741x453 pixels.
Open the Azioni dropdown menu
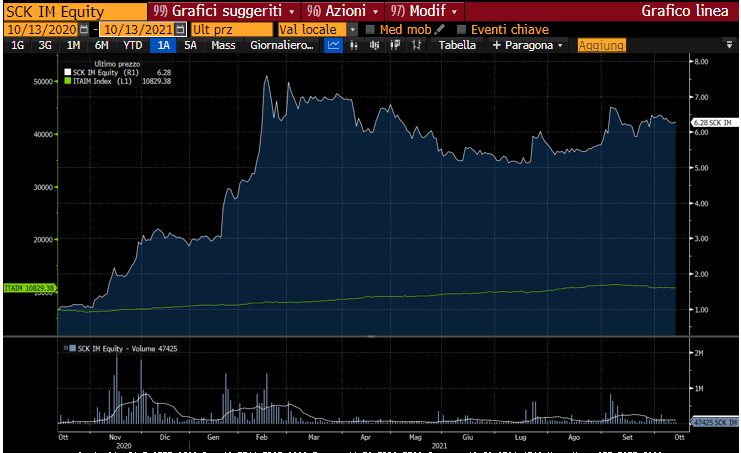[x=343, y=11]
